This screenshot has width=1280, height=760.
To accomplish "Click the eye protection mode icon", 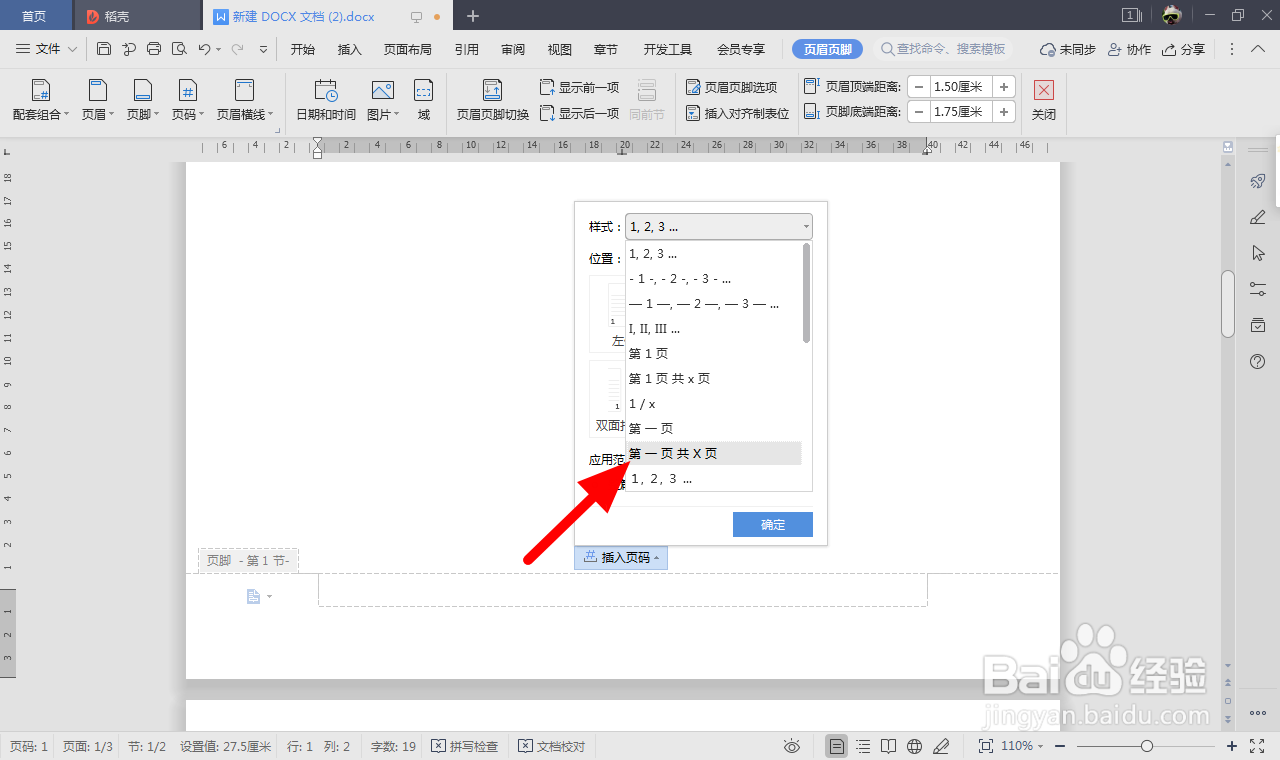I will click(x=792, y=746).
